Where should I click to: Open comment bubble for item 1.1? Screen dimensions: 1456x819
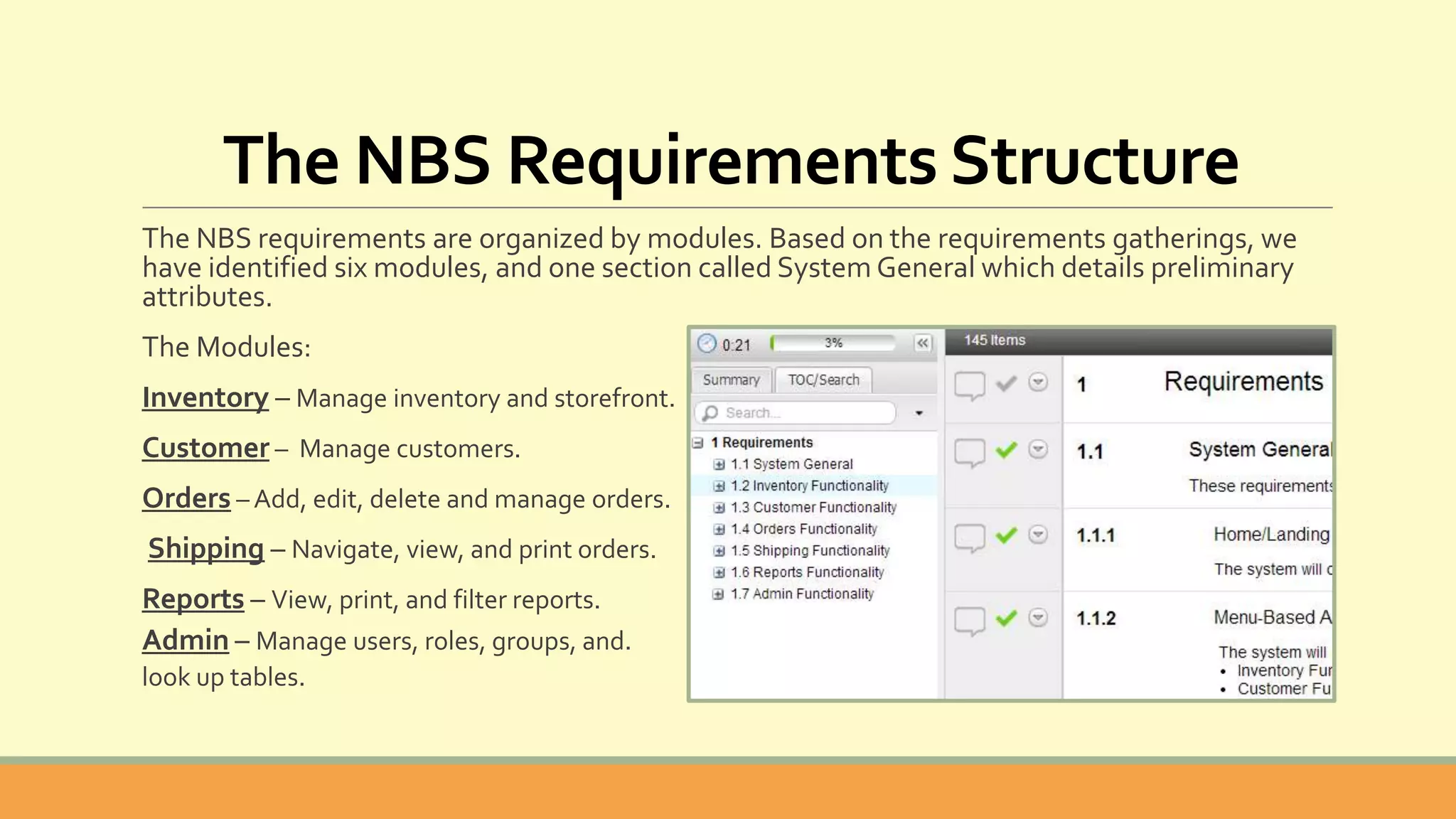(x=969, y=452)
